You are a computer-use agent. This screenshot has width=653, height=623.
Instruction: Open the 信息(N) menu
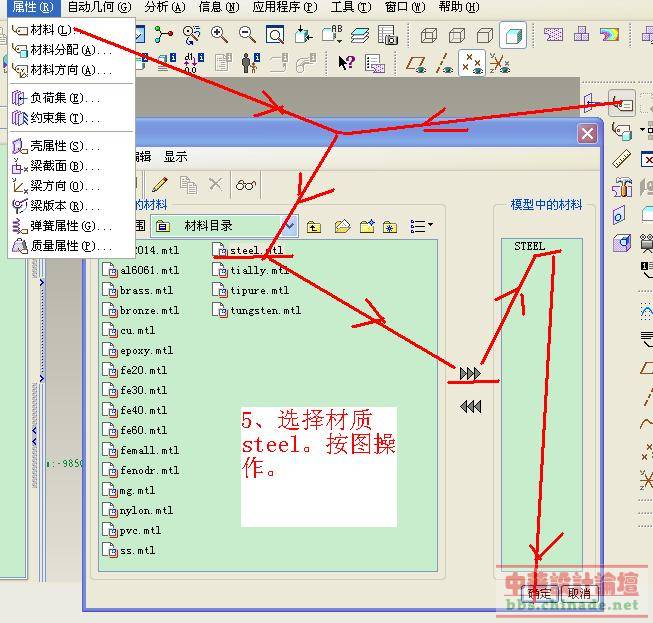click(x=219, y=7)
